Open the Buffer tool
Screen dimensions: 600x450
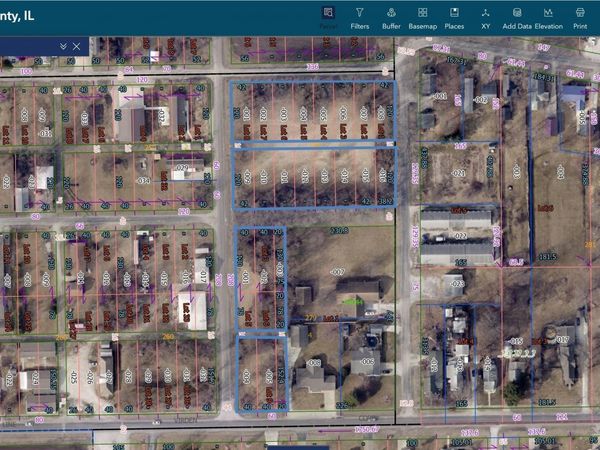click(x=391, y=18)
